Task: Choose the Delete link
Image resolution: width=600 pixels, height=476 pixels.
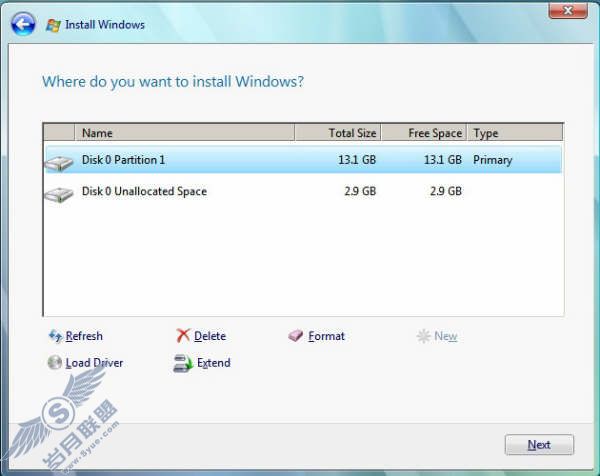Action: (210, 336)
